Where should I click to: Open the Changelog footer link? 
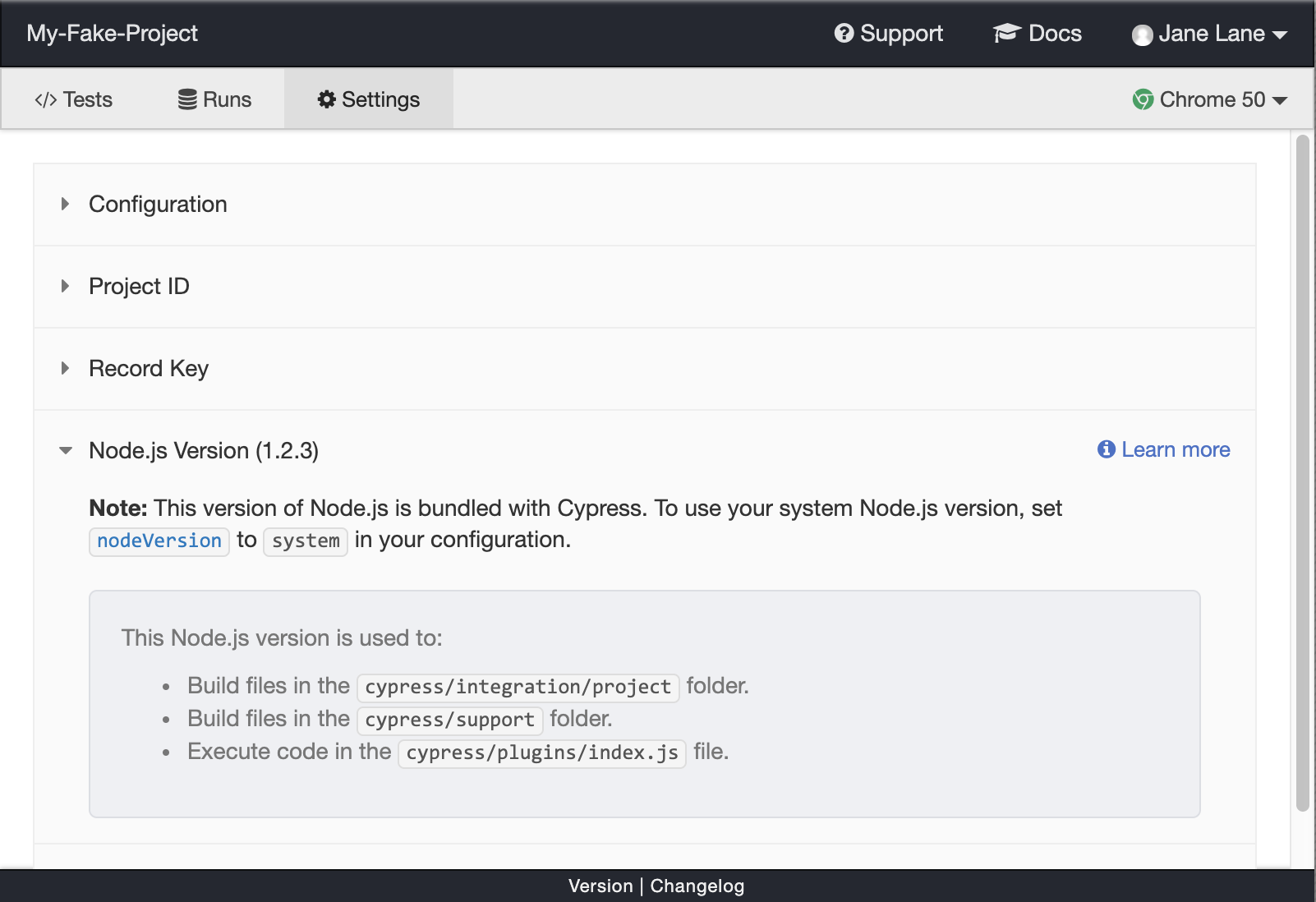(x=697, y=886)
